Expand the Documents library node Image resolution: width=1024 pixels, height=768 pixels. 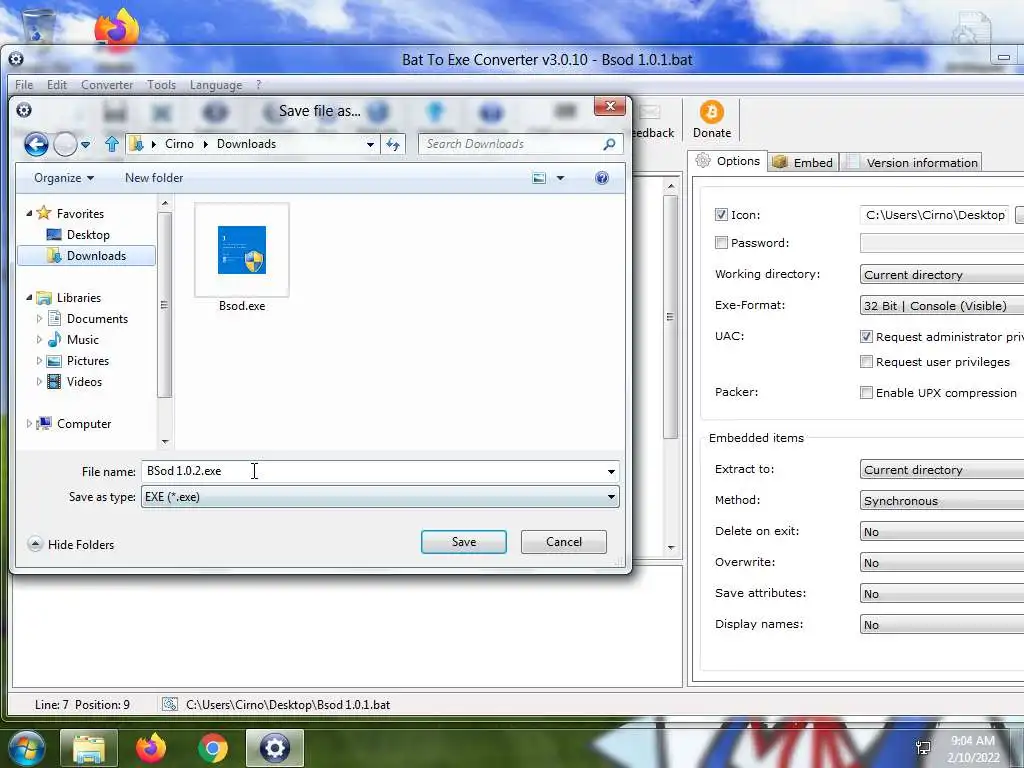coord(39,319)
